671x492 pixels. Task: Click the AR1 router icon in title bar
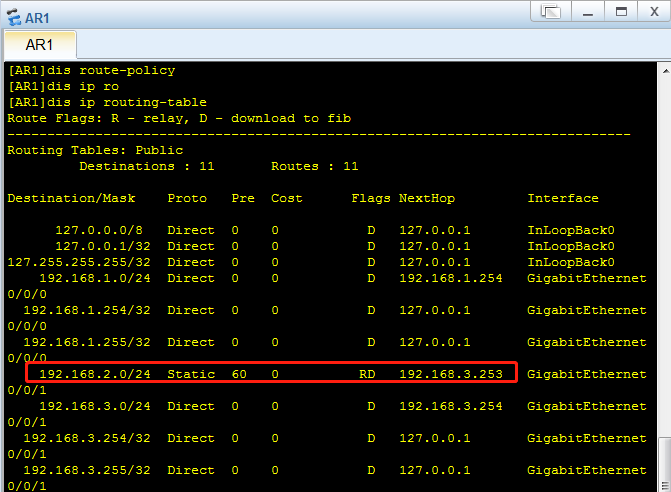14,17
